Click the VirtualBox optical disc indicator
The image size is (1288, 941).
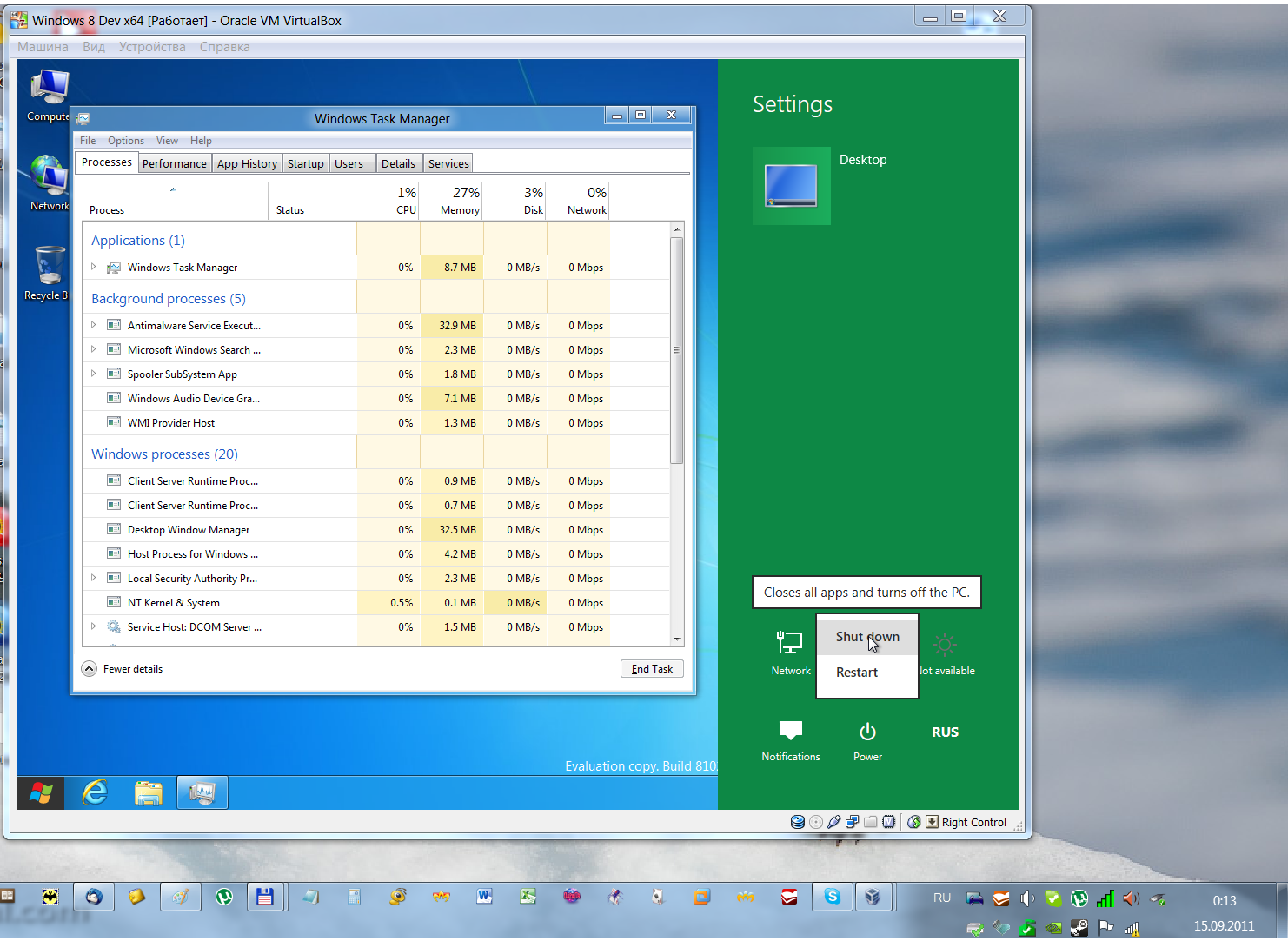pyautogui.click(x=815, y=822)
